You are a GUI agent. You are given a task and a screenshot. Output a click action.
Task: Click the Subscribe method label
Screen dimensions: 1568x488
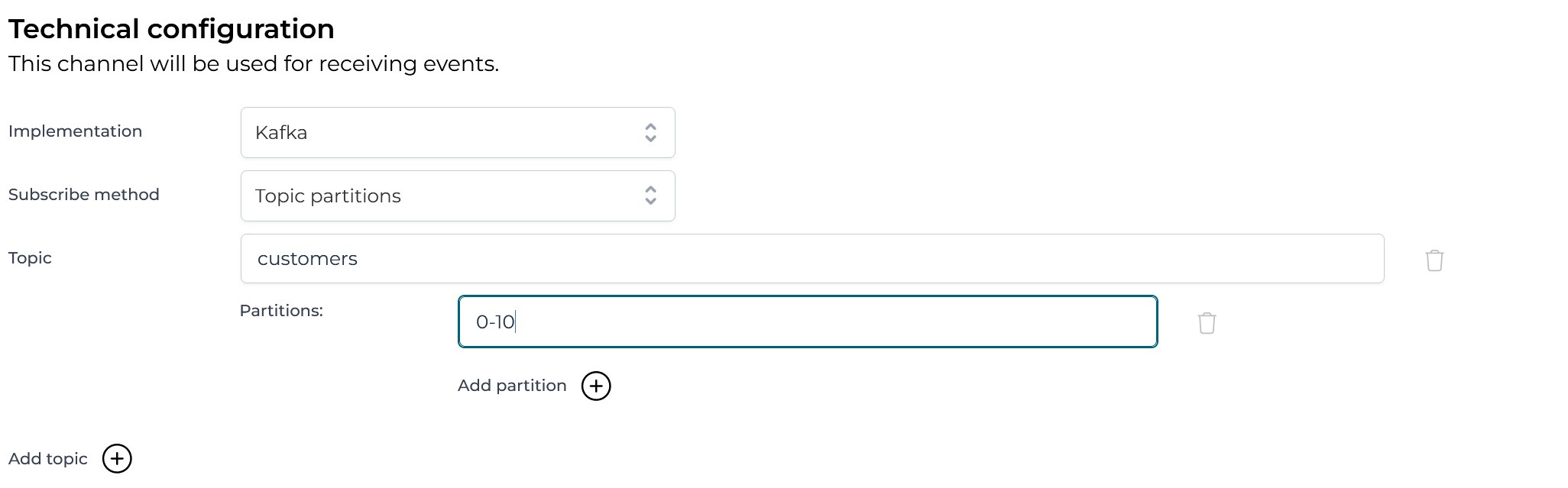pyautogui.click(x=83, y=194)
